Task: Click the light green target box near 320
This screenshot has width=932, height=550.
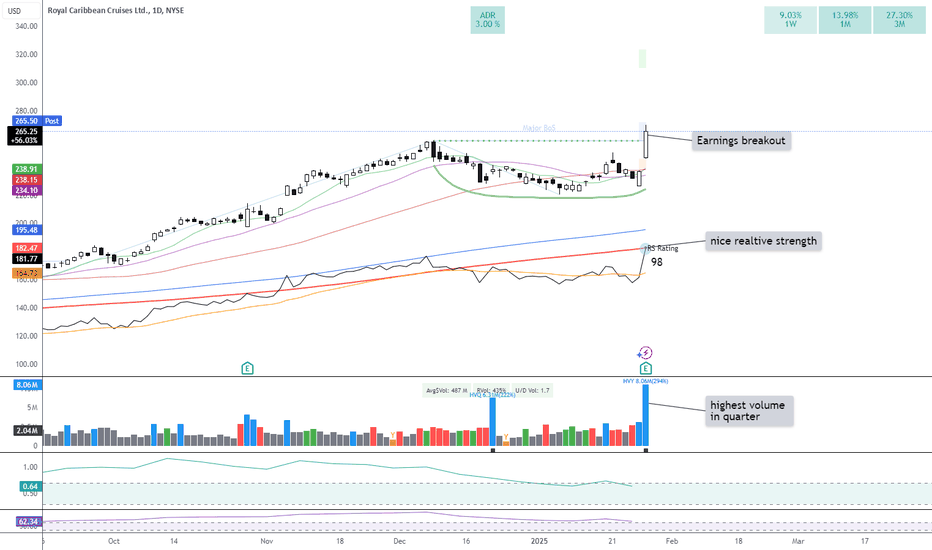Action: tap(642, 58)
